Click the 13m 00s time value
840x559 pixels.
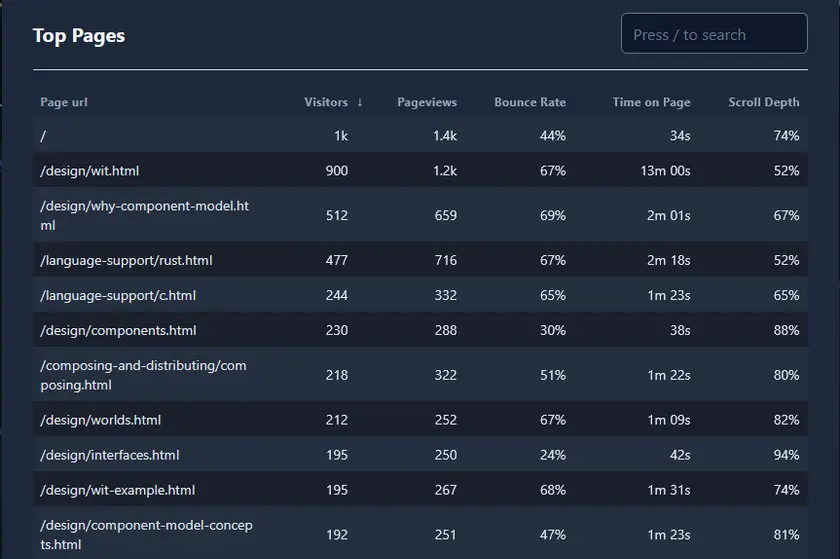pos(665,171)
